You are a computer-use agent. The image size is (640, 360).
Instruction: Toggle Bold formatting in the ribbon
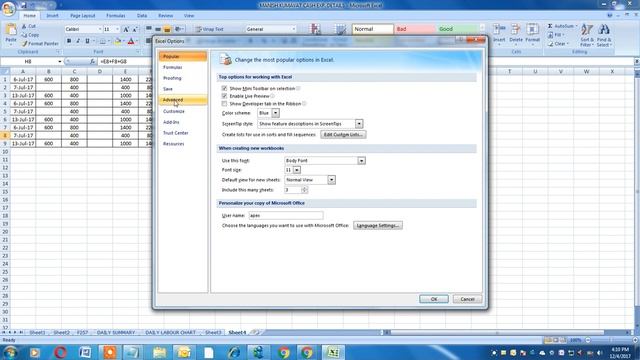(x=69, y=41)
